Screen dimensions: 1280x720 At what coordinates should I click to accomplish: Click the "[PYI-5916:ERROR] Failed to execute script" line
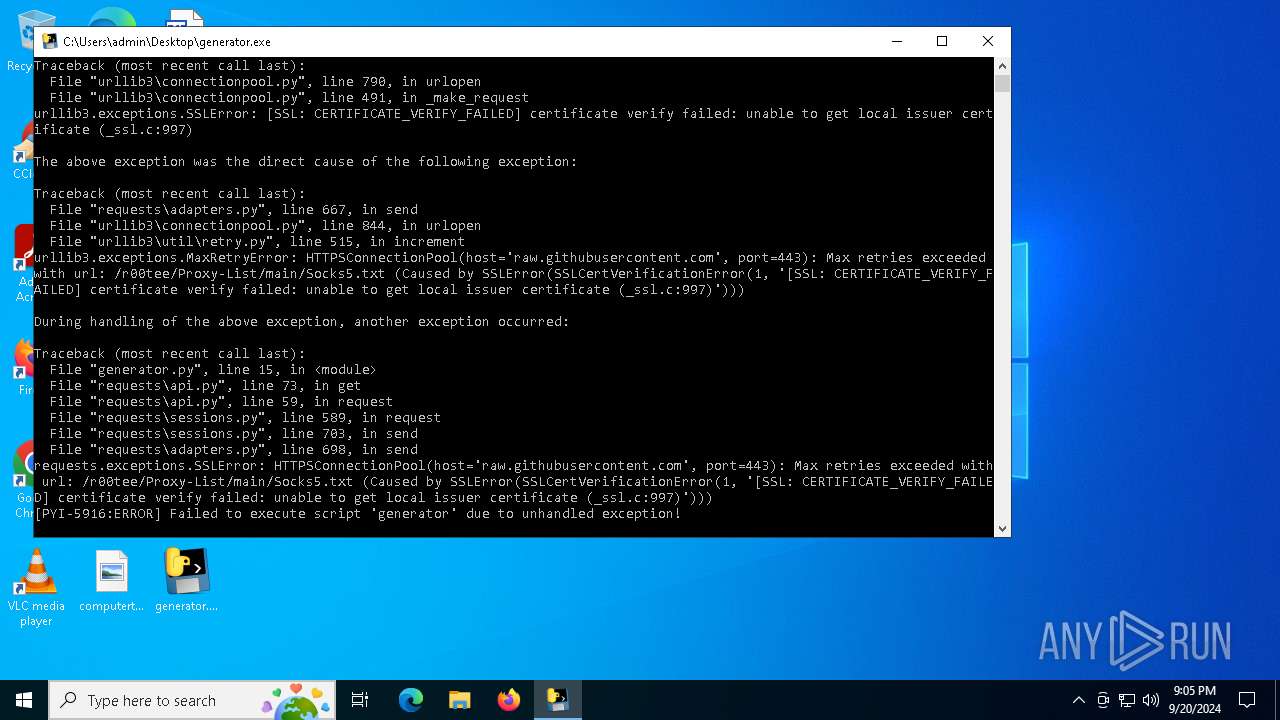357,513
